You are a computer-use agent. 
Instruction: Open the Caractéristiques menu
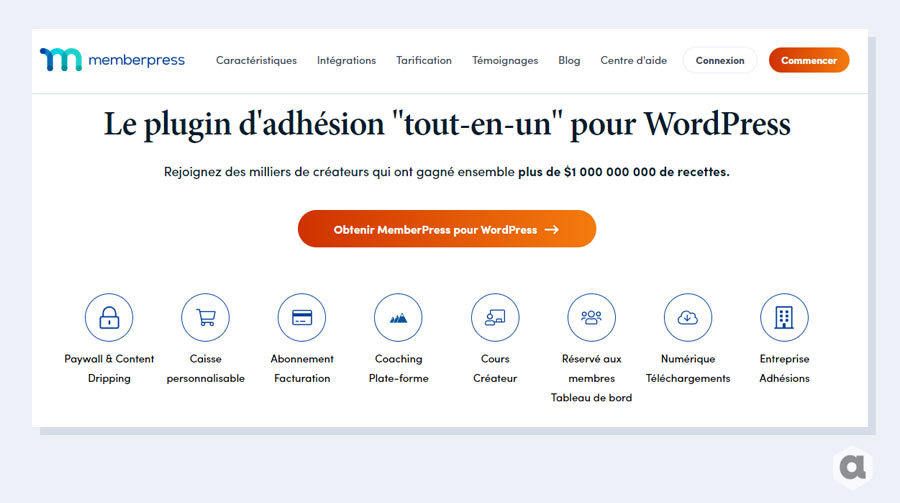(257, 60)
